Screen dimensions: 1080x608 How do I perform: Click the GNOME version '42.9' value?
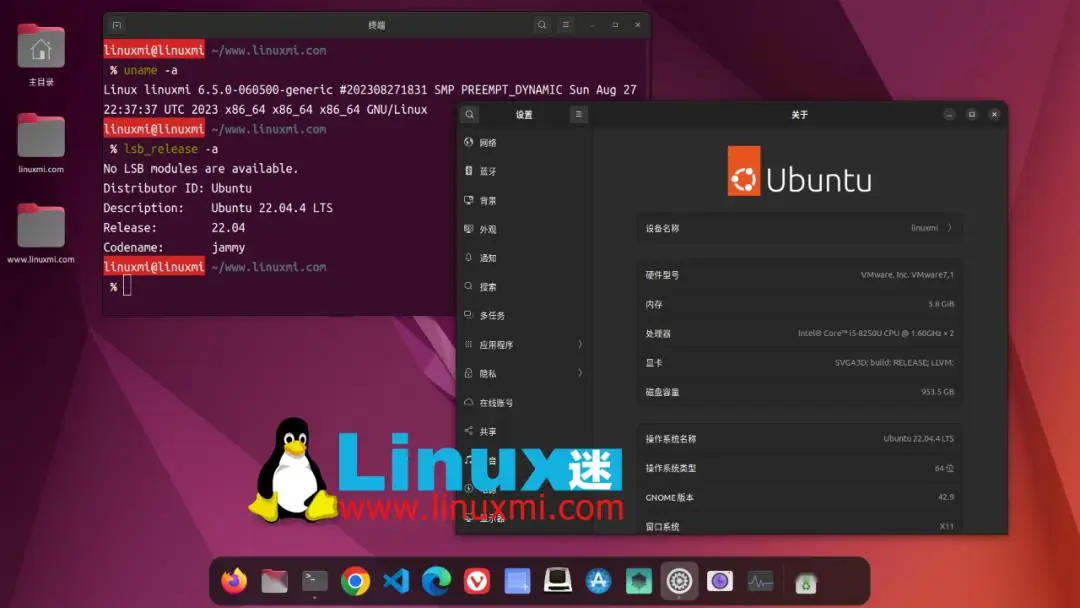tap(946, 497)
